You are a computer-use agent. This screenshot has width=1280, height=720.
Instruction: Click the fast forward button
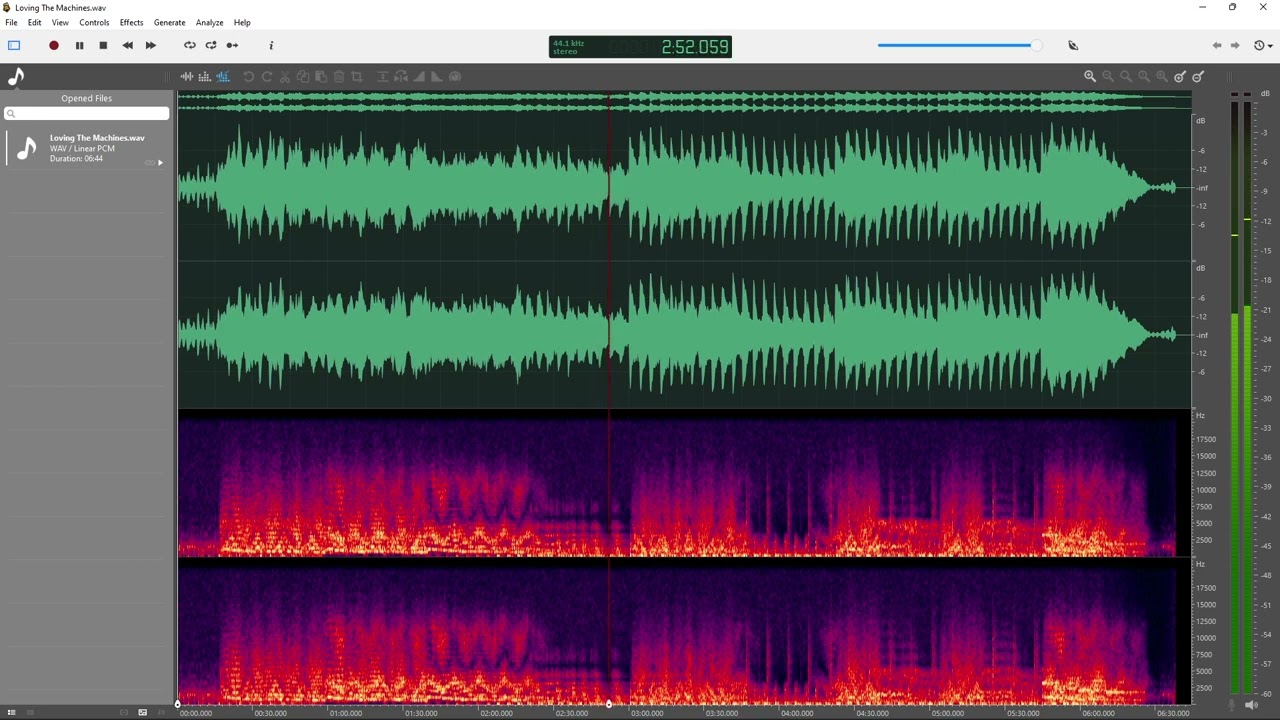pyautogui.click(x=151, y=45)
